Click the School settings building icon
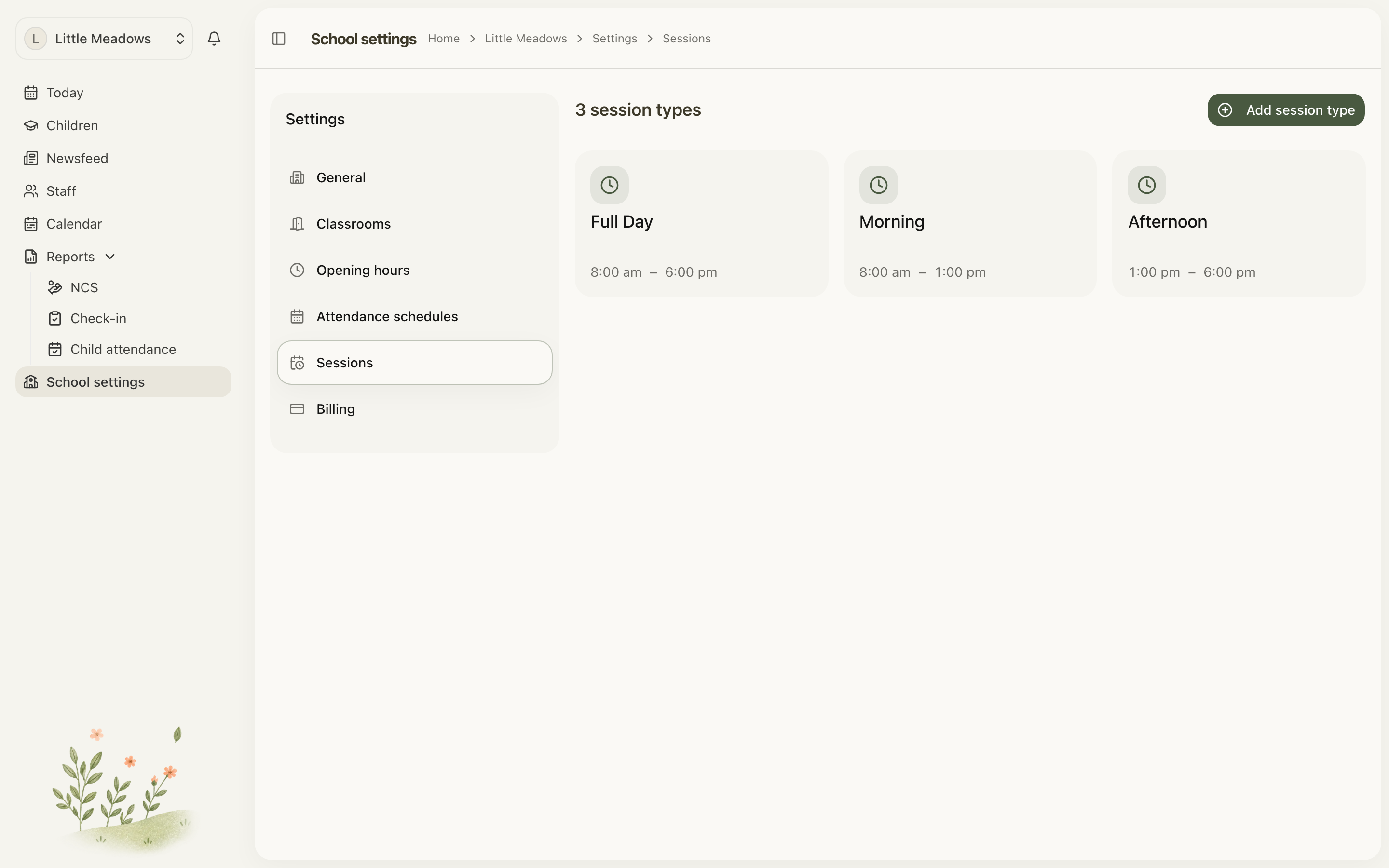The height and width of the screenshot is (868, 1389). (x=31, y=382)
